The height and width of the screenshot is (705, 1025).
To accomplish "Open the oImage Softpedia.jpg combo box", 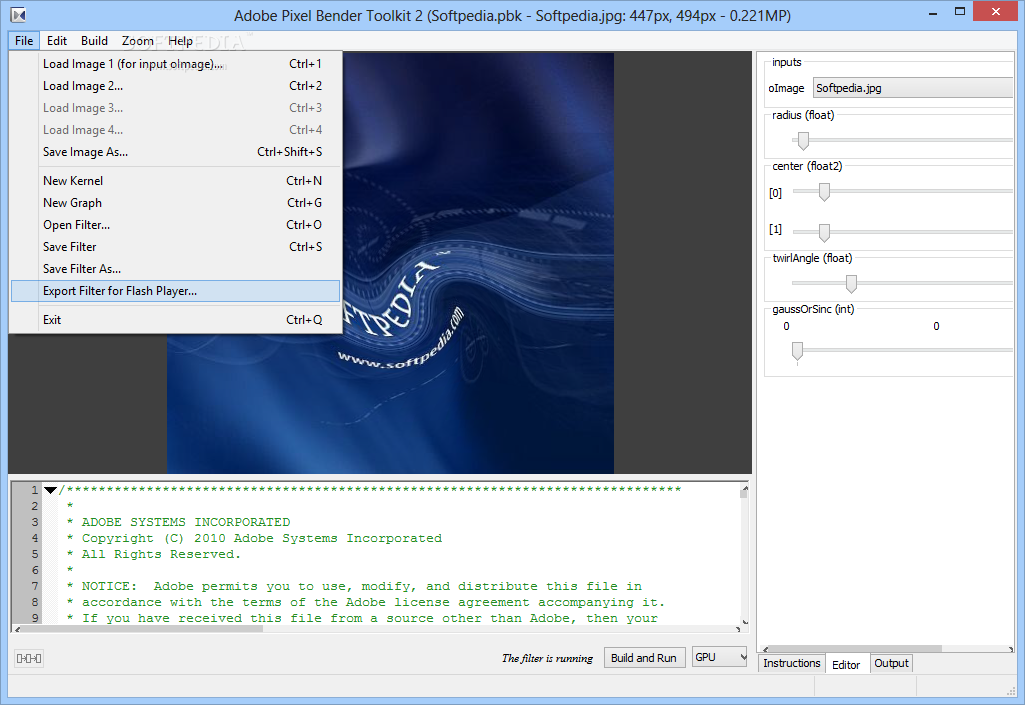I will tap(913, 88).
